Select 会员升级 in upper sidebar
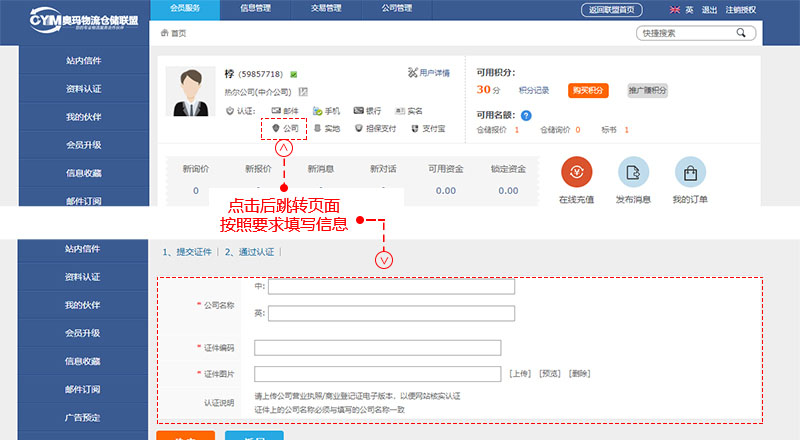The width and height of the screenshot is (800, 440). click(x=83, y=144)
